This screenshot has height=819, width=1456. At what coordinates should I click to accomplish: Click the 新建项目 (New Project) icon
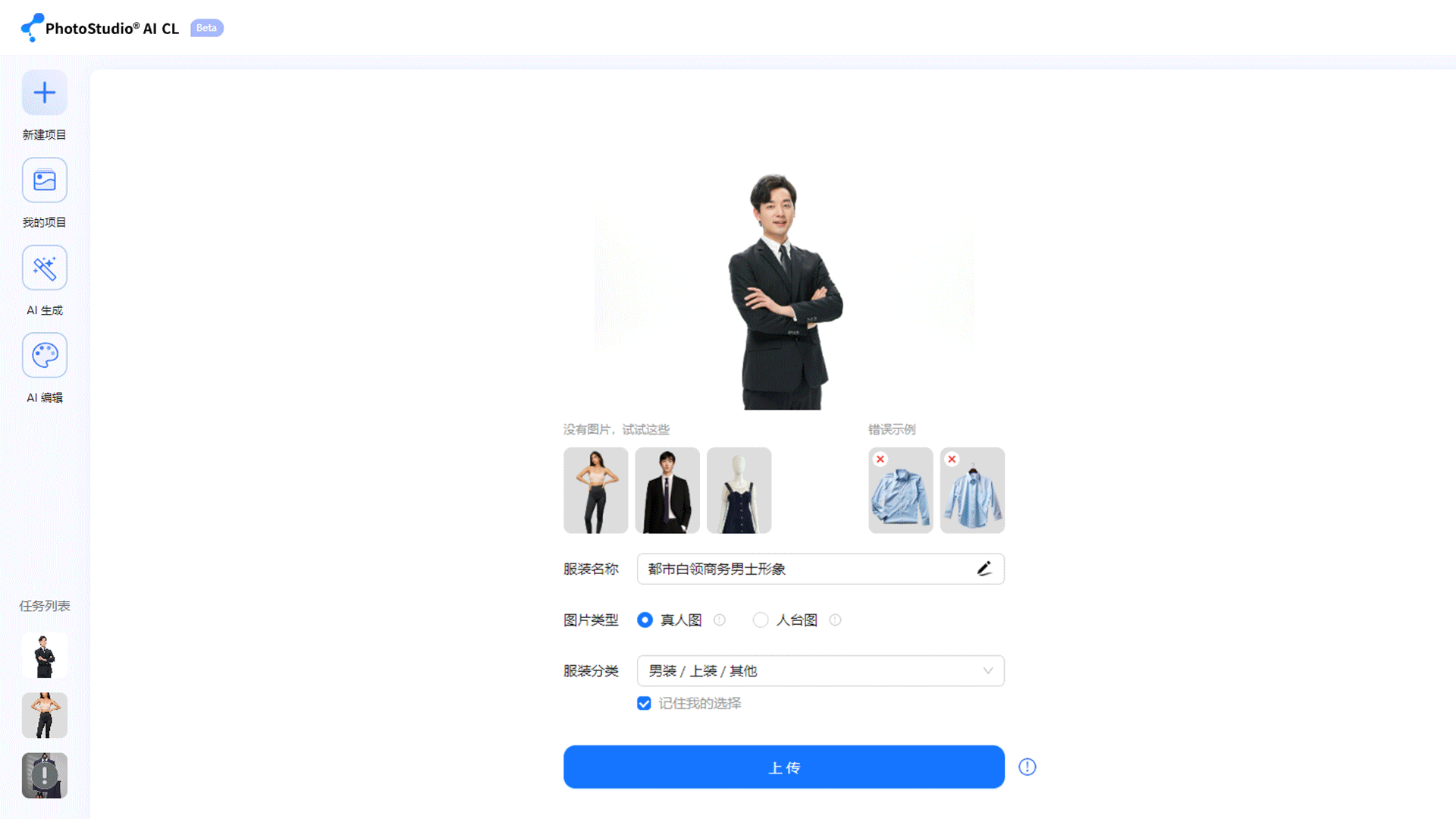click(x=44, y=92)
